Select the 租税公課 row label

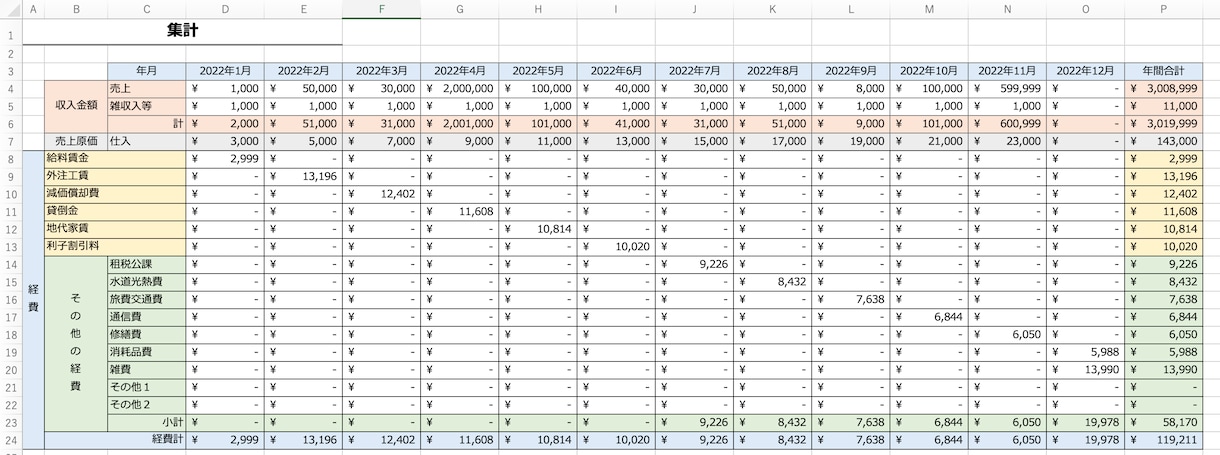147,264
